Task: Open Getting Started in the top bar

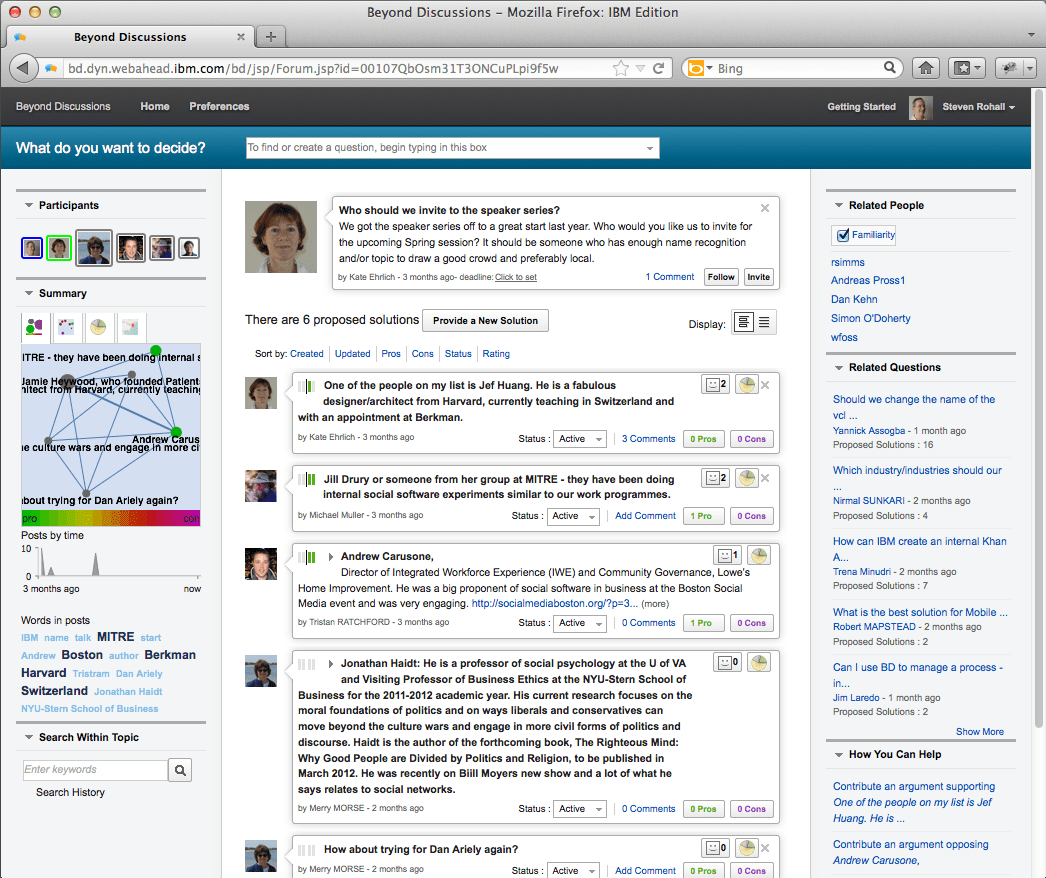Action: coord(861,107)
